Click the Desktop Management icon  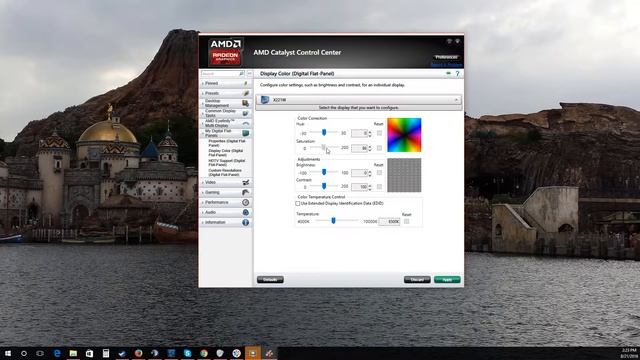[x=246, y=103]
